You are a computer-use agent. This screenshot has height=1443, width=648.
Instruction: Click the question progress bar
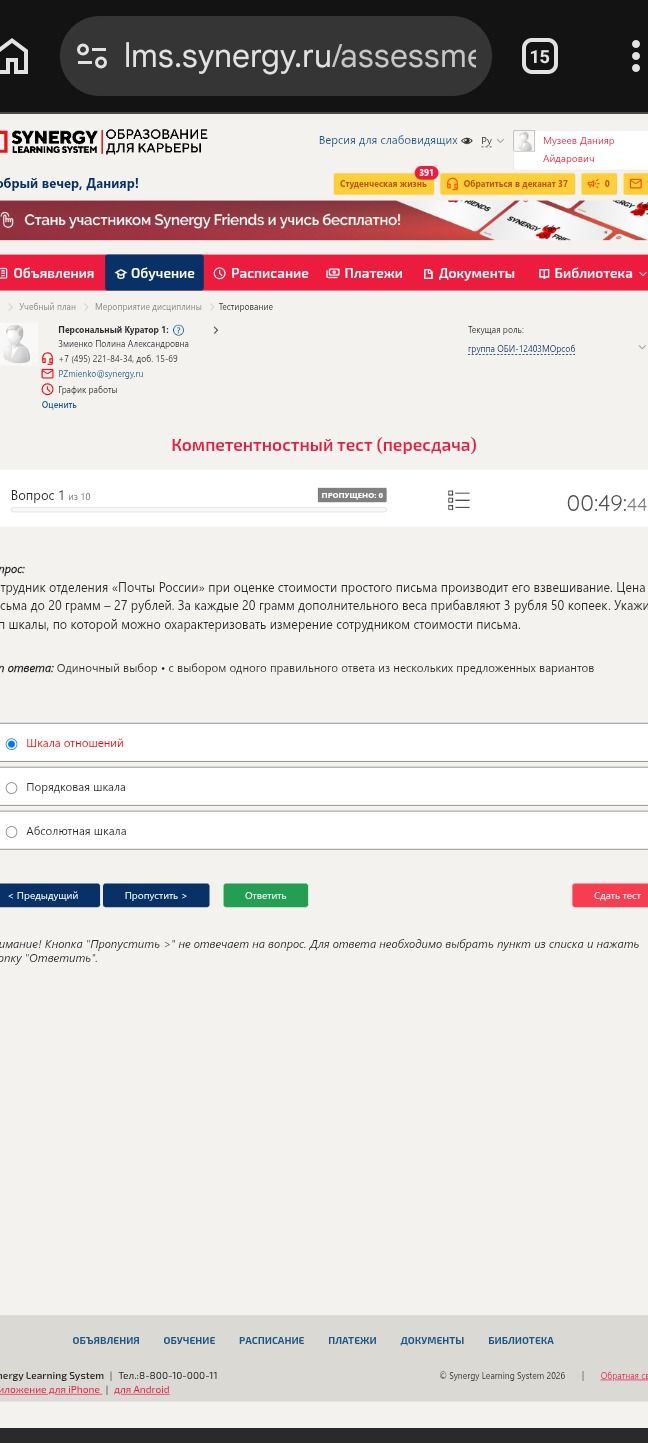pyautogui.click(x=198, y=510)
